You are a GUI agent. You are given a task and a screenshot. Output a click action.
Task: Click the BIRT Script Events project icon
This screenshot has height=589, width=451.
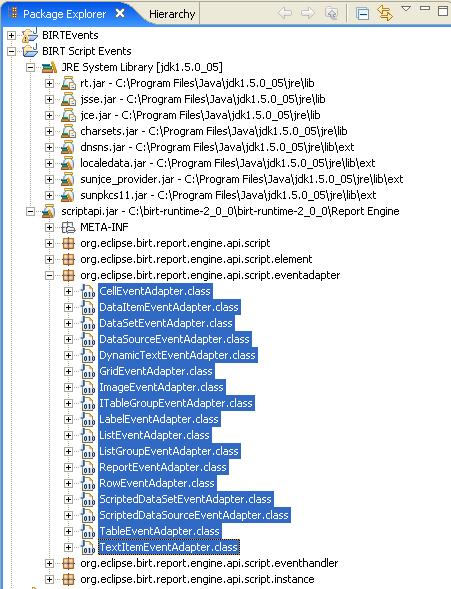pos(30,51)
